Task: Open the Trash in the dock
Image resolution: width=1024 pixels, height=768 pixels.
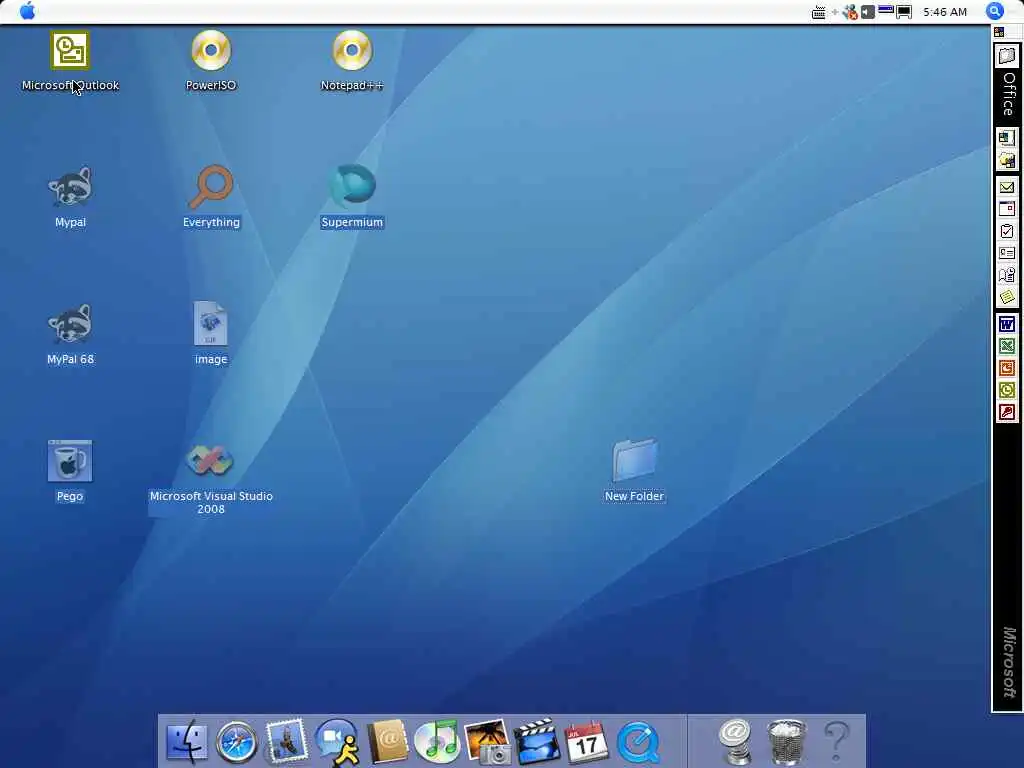Action: tap(786, 741)
